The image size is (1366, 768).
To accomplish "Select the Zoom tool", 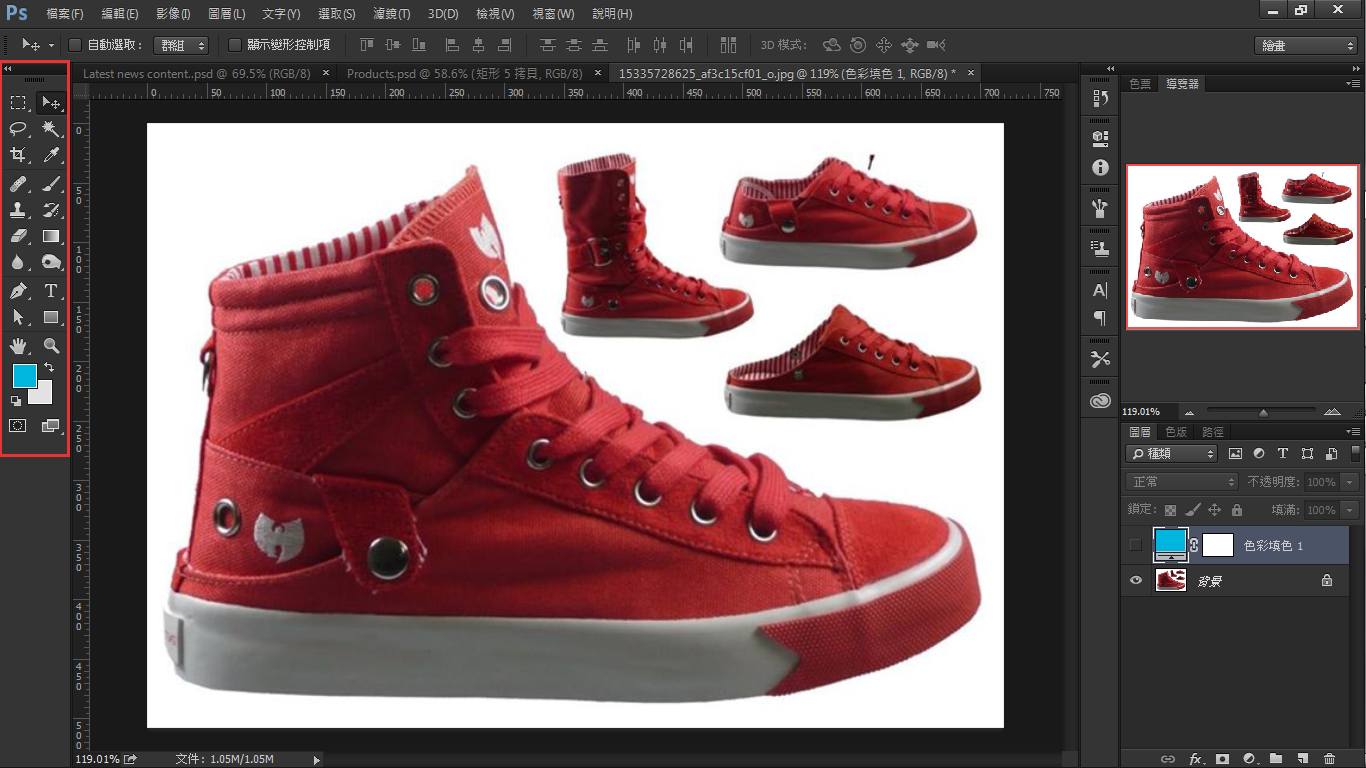I will click(x=50, y=346).
